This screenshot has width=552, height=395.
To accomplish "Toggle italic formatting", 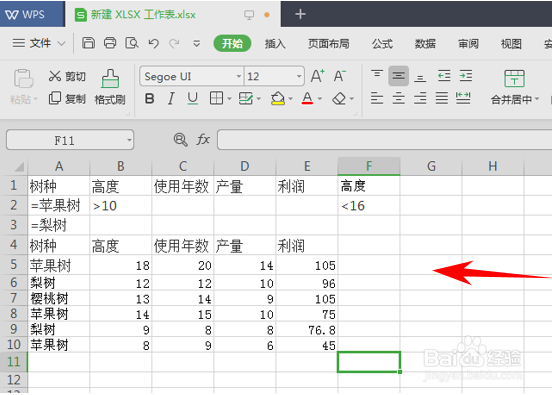I will click(x=171, y=99).
